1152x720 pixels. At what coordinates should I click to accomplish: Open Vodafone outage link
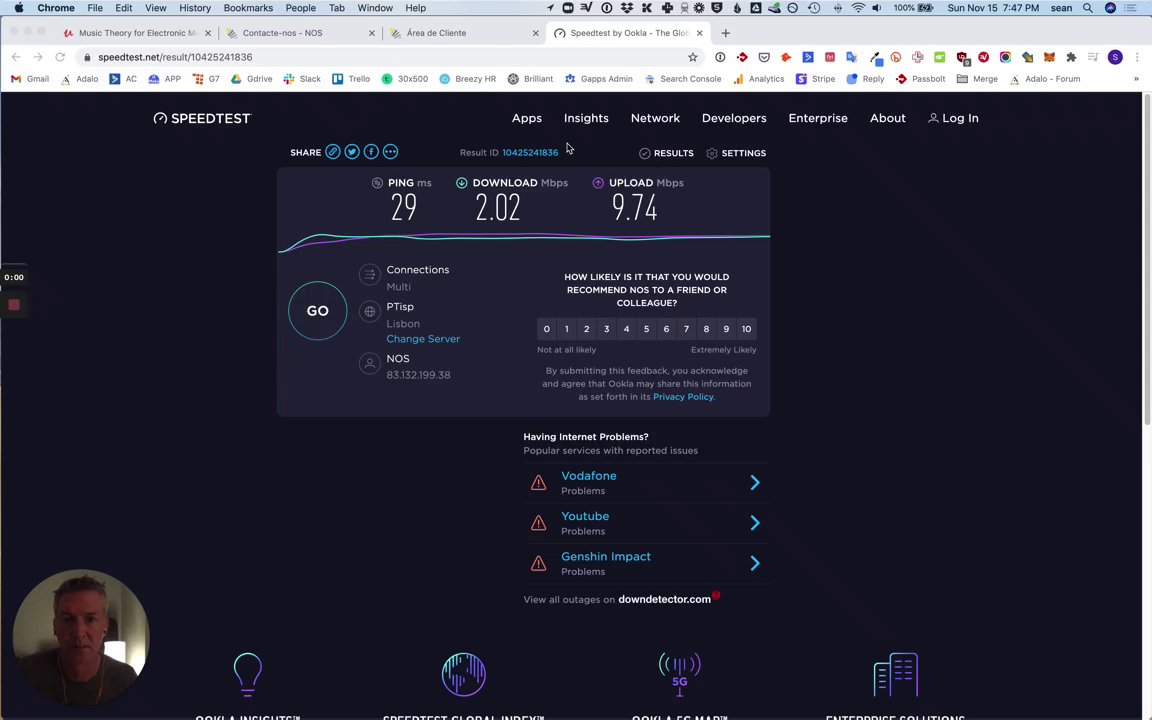[x=588, y=476]
